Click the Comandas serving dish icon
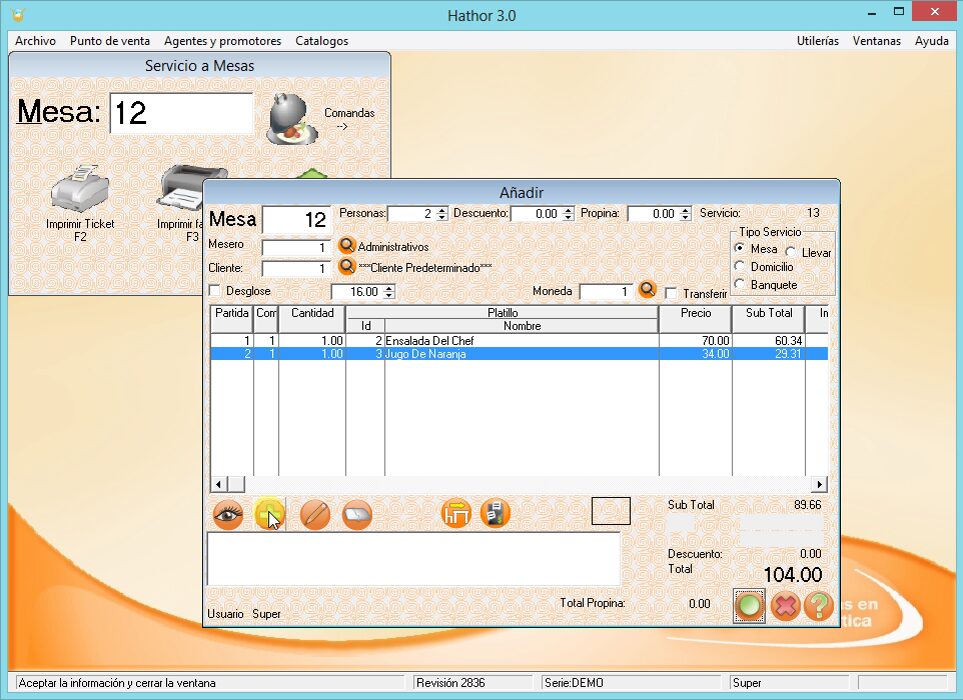Image resolution: width=963 pixels, height=700 pixels. click(x=292, y=119)
